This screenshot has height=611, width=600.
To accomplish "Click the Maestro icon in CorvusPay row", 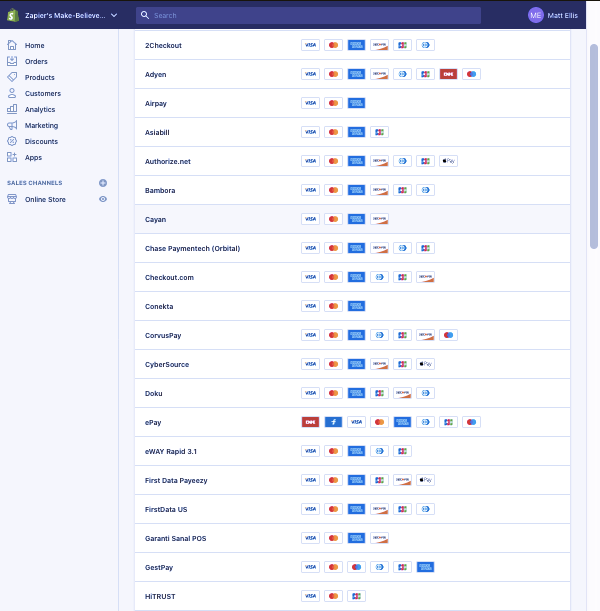I will tap(448, 335).
